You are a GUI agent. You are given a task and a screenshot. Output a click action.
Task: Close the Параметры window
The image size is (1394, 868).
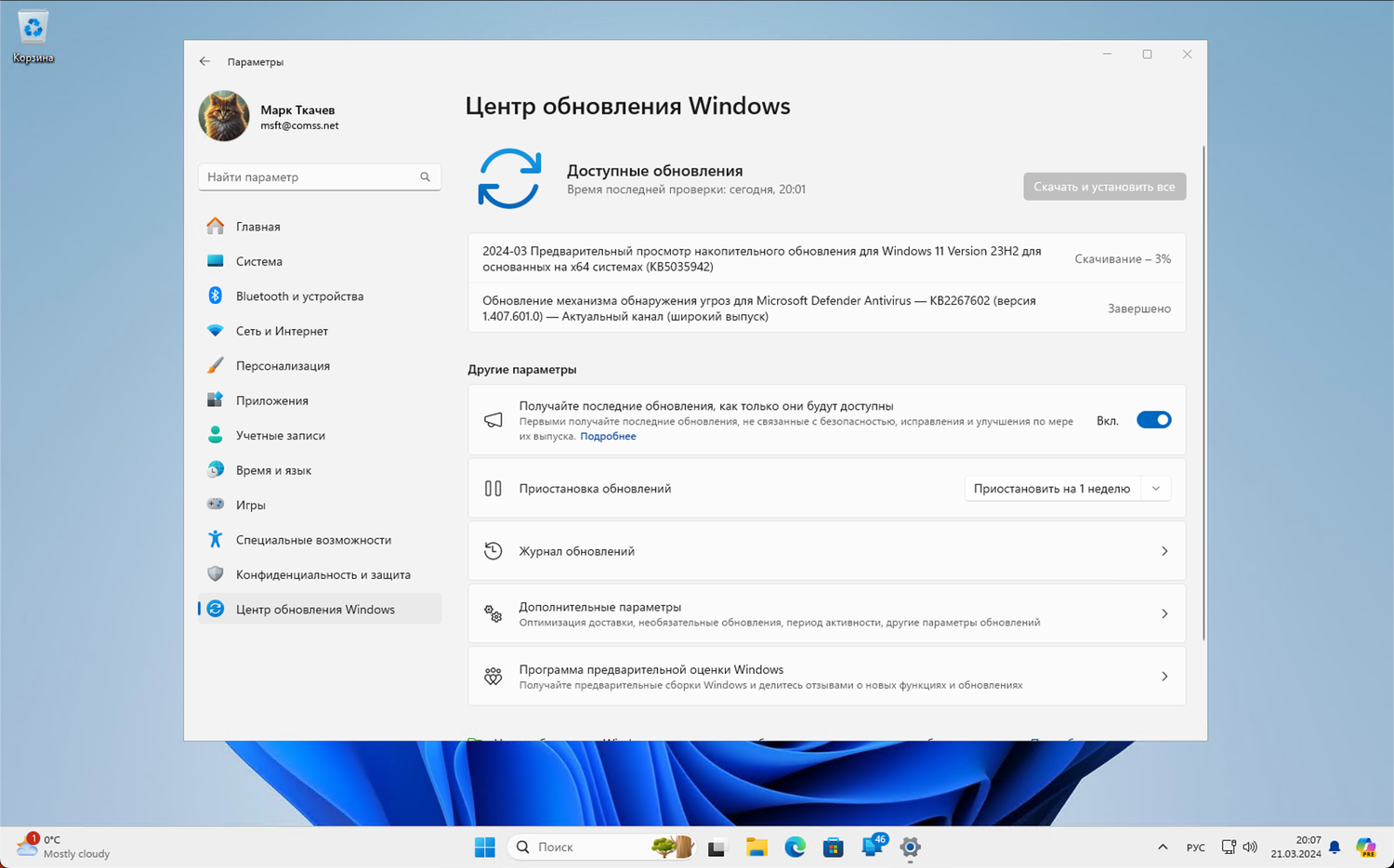1187,55
